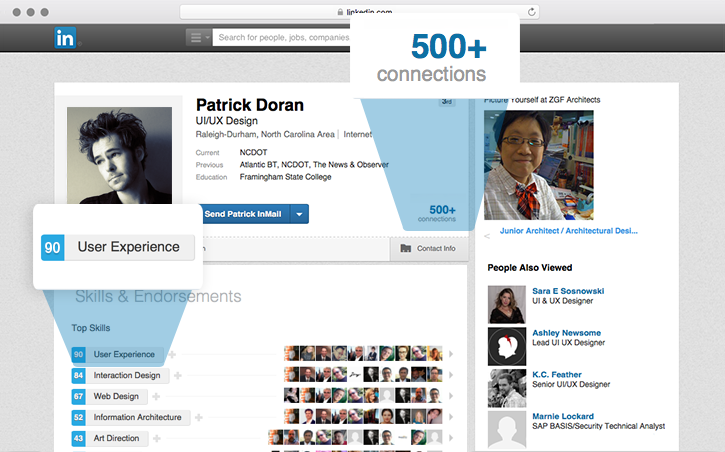
Task: Click the Contact Info card icon
Action: [x=406, y=249]
